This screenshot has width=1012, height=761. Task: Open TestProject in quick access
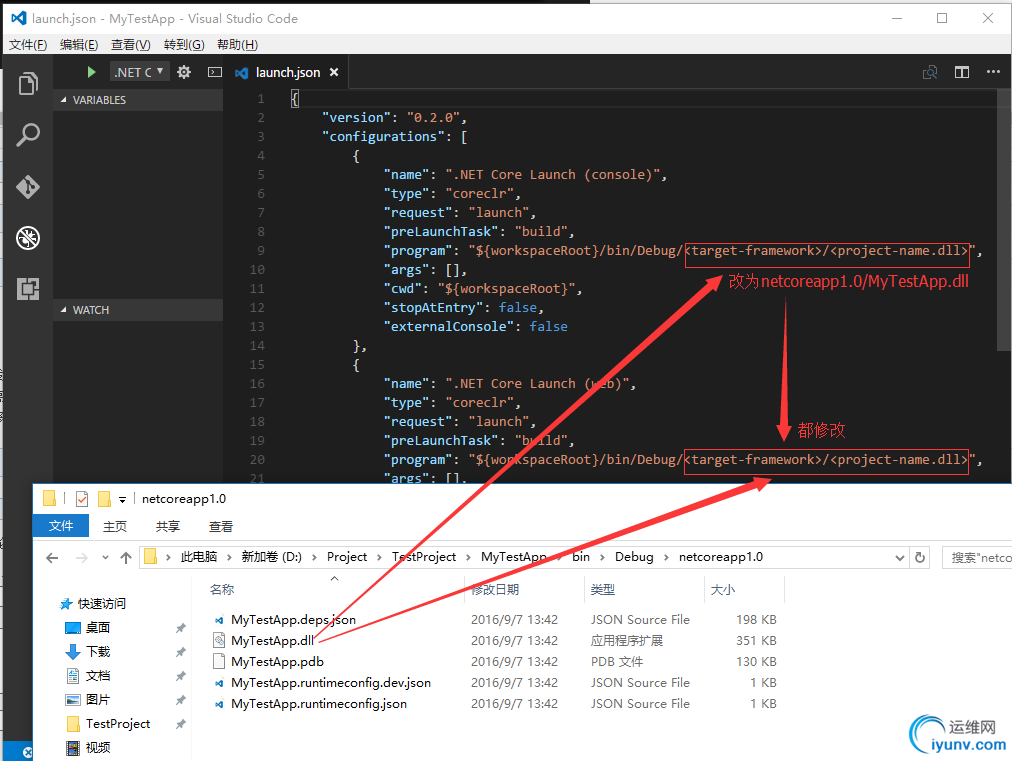click(x=117, y=724)
